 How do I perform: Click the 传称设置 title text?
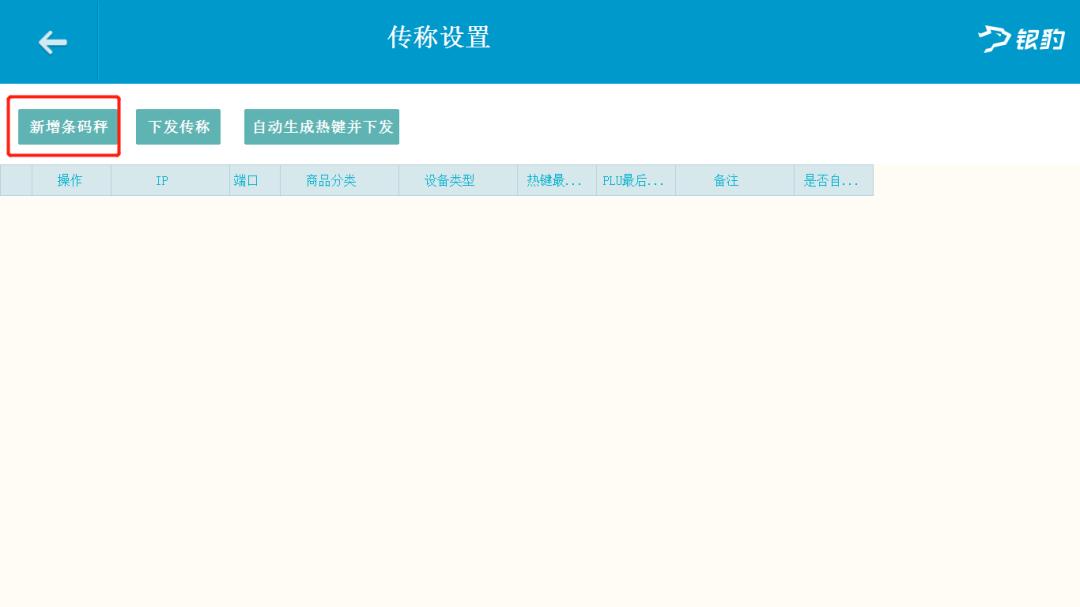(440, 40)
